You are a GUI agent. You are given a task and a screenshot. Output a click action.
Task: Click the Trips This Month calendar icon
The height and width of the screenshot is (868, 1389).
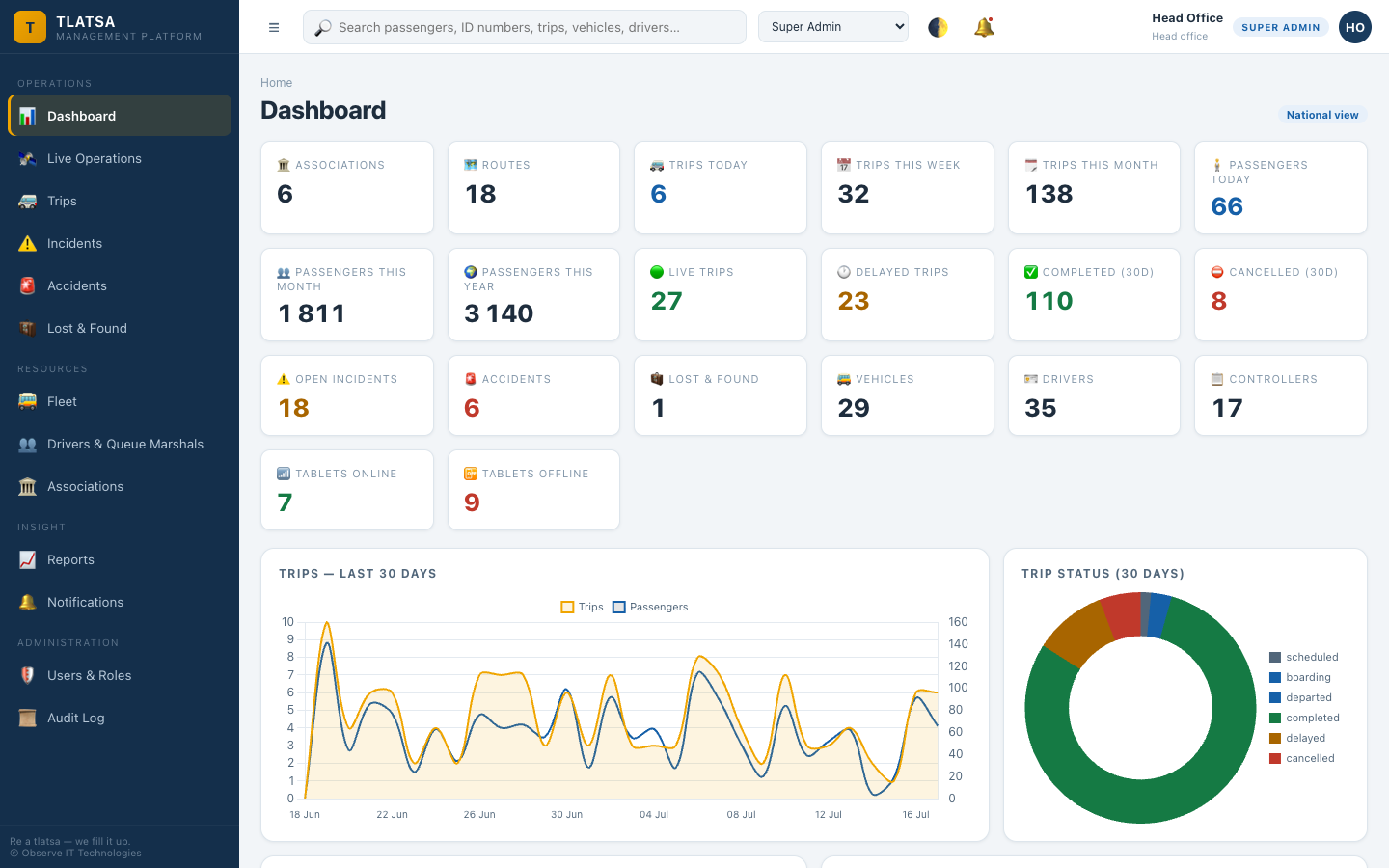(x=1031, y=165)
